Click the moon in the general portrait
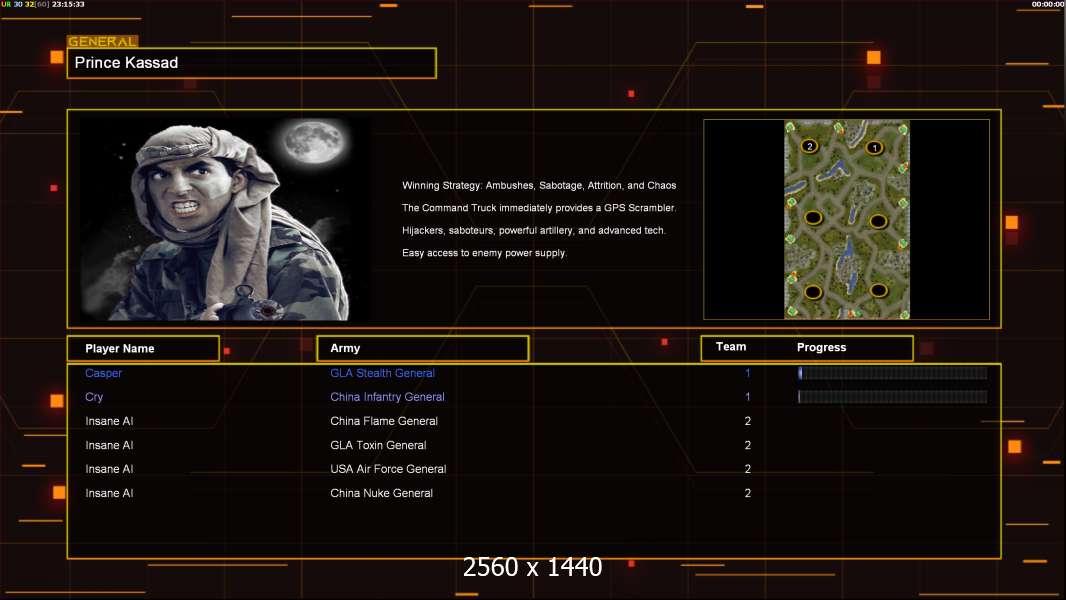Image resolution: width=1066 pixels, height=600 pixels. (313, 142)
